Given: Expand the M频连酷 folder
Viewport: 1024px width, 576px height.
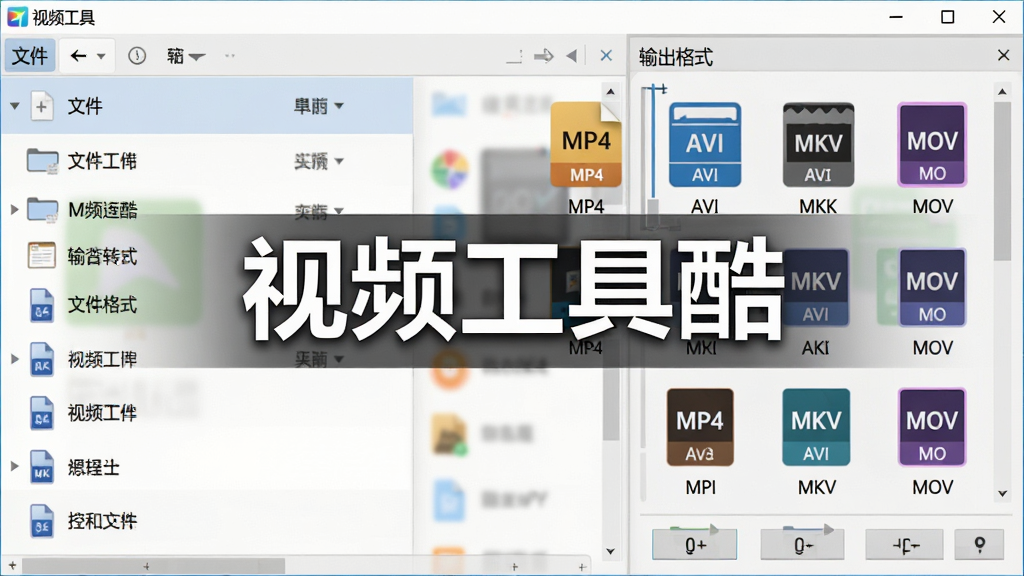Looking at the screenshot, I should point(14,210).
